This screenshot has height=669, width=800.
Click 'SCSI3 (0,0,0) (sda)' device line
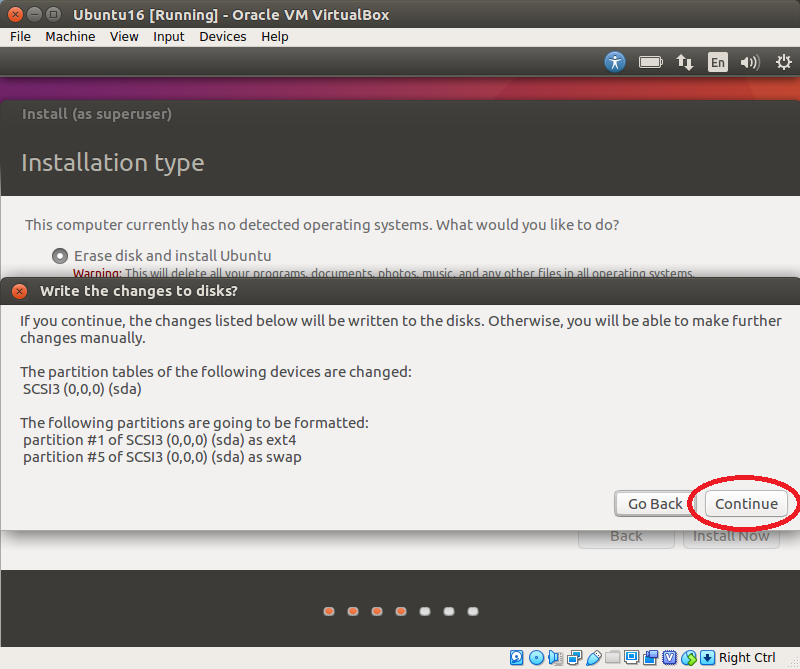pyautogui.click(x=82, y=389)
